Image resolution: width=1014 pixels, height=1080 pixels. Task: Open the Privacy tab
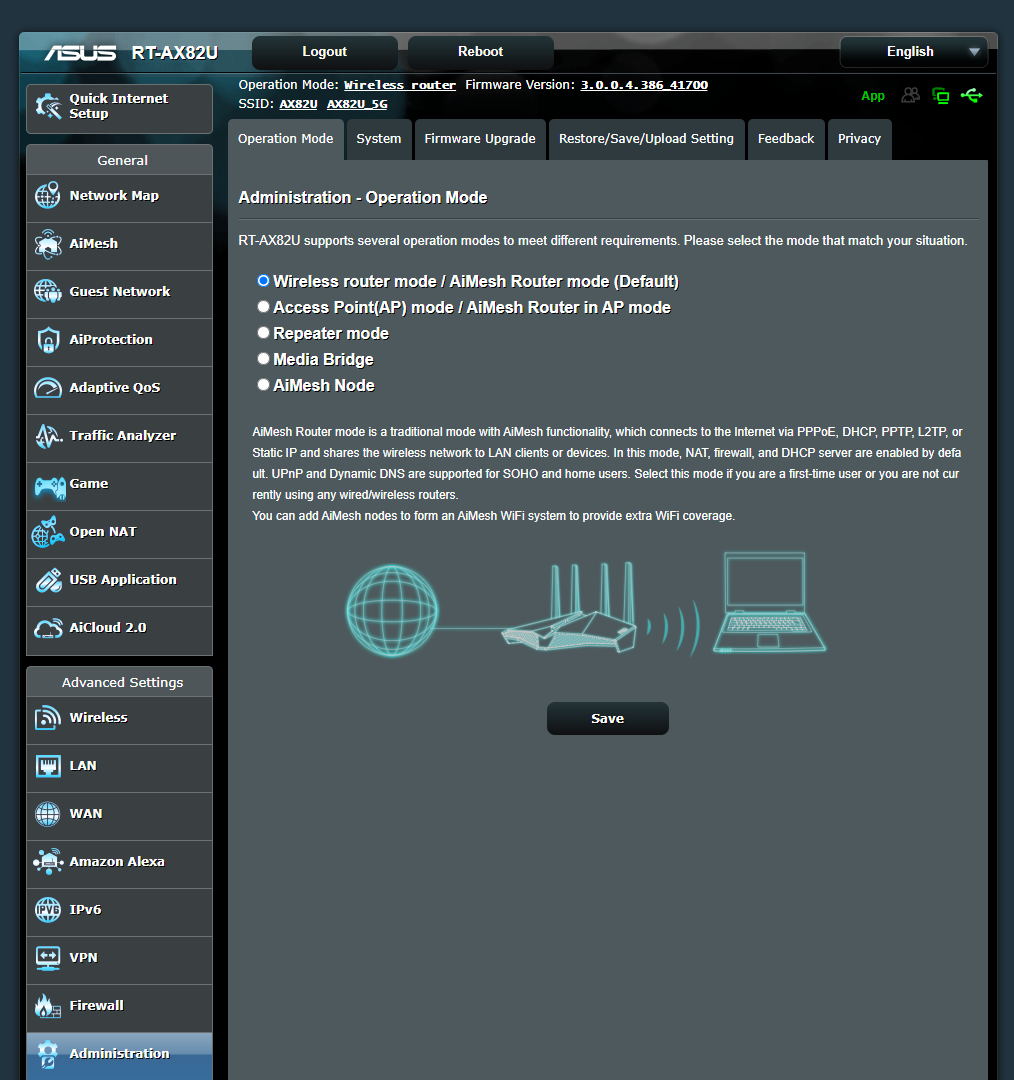(859, 139)
